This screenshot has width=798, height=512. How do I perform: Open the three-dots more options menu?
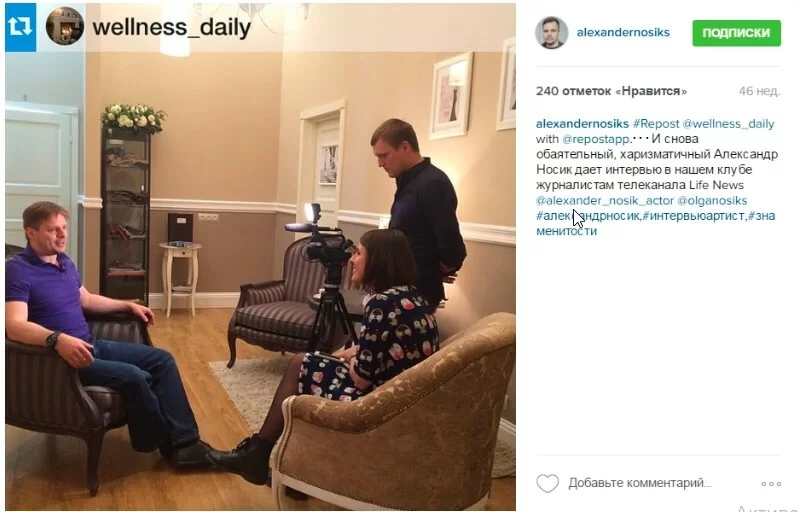pyautogui.click(x=771, y=483)
